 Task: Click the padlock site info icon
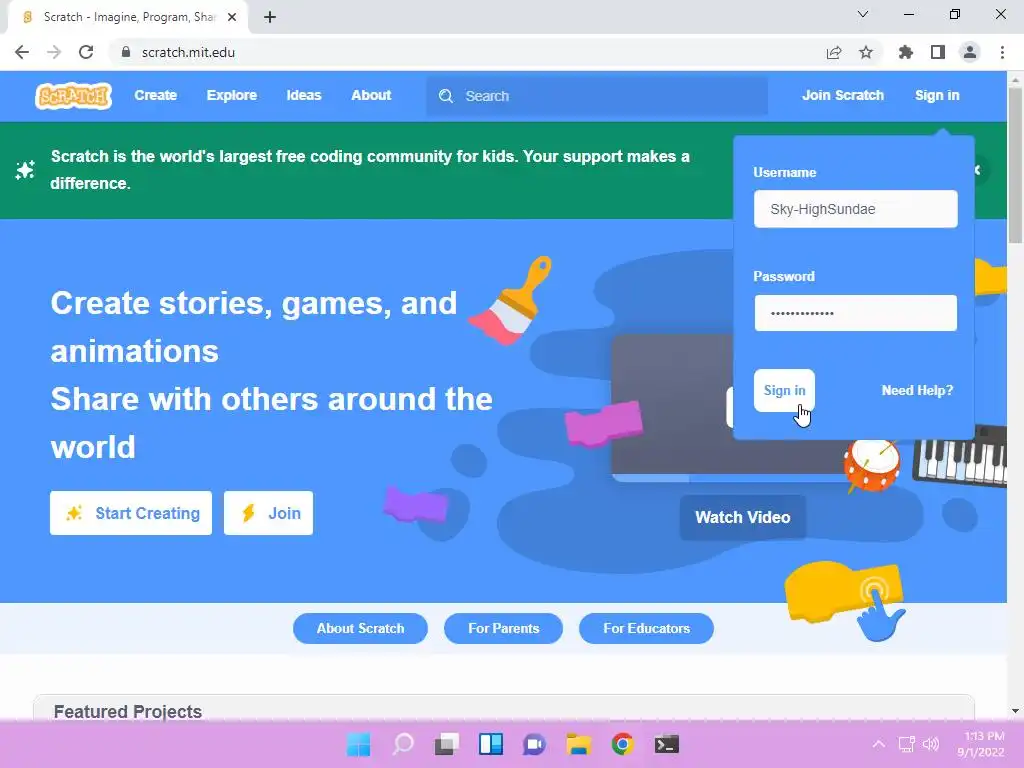[x=126, y=52]
